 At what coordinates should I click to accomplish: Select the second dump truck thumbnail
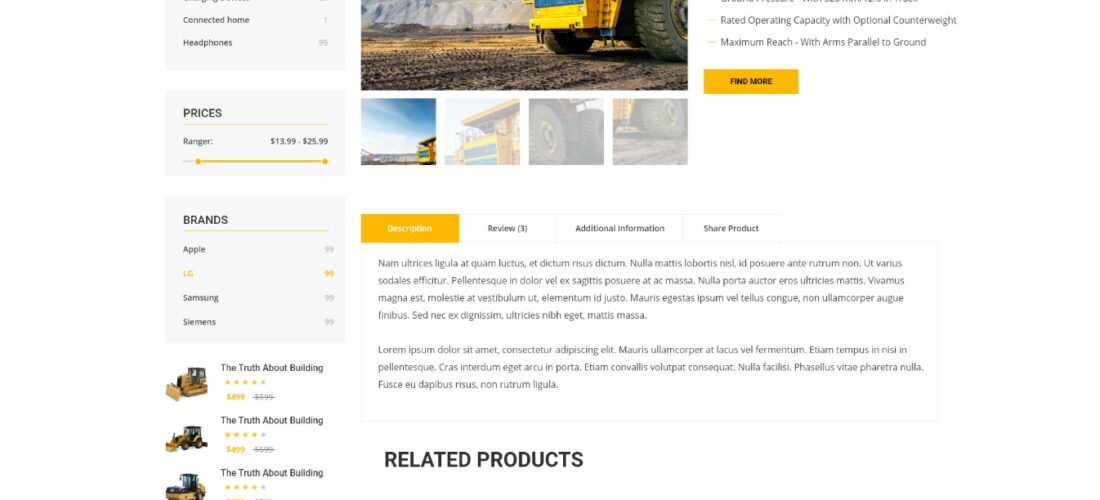[x=482, y=132]
